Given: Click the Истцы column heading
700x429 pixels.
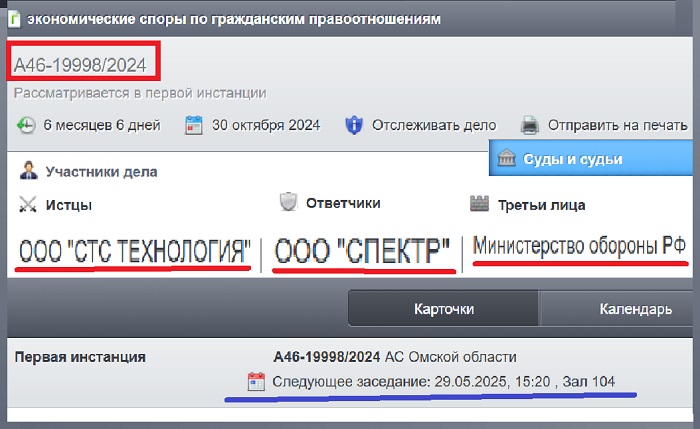Looking at the screenshot, I should pos(69,205).
